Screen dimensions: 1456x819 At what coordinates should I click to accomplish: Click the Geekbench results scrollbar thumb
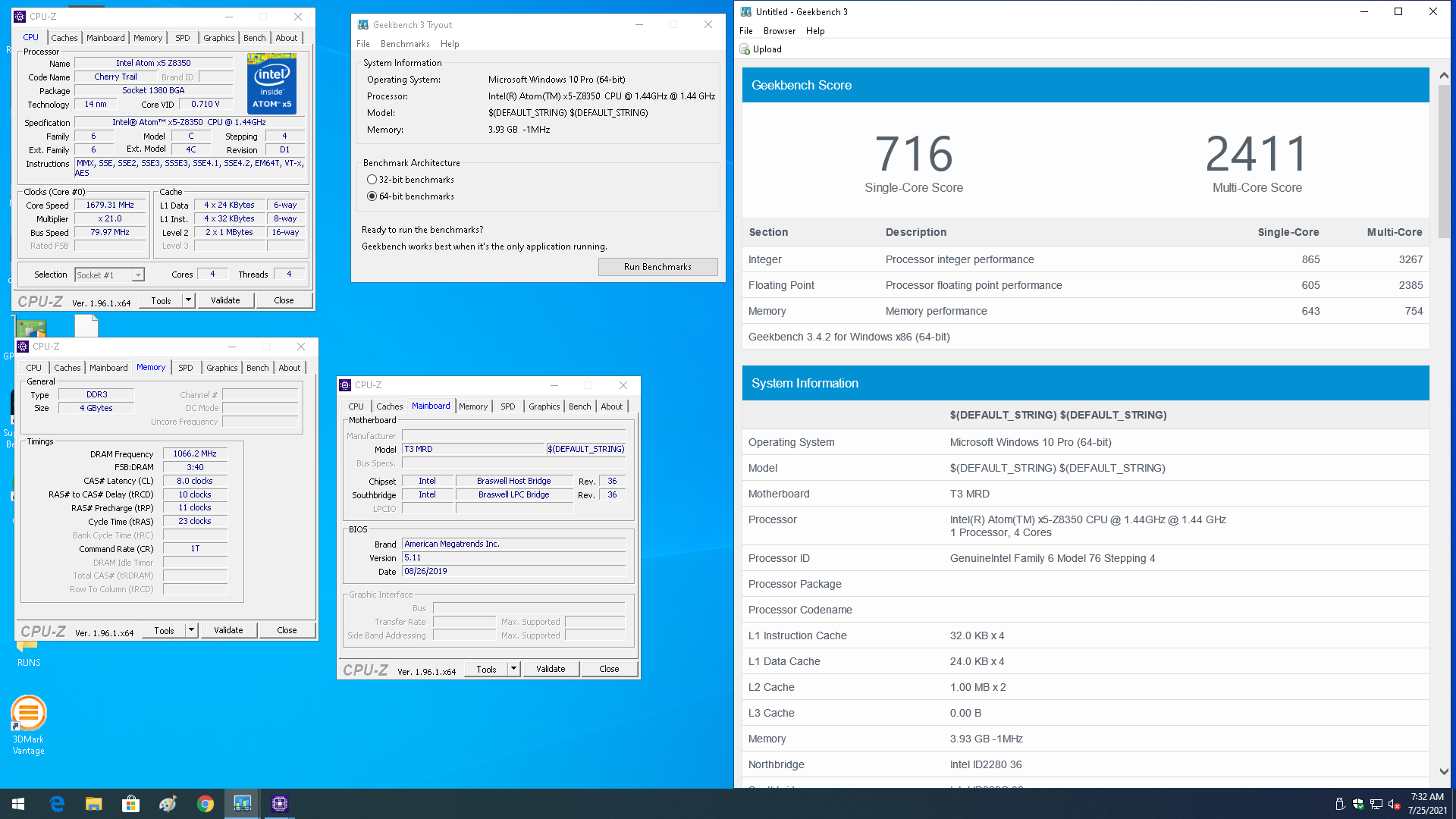[x=1444, y=161]
